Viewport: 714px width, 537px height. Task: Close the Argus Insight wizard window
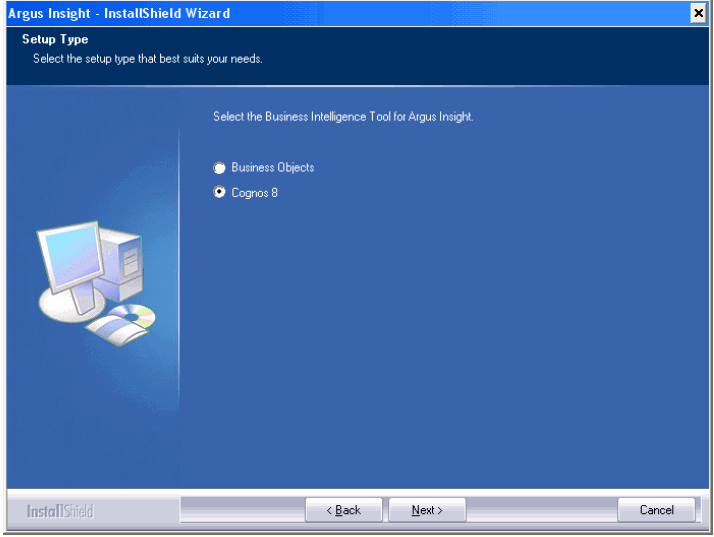pos(698,13)
